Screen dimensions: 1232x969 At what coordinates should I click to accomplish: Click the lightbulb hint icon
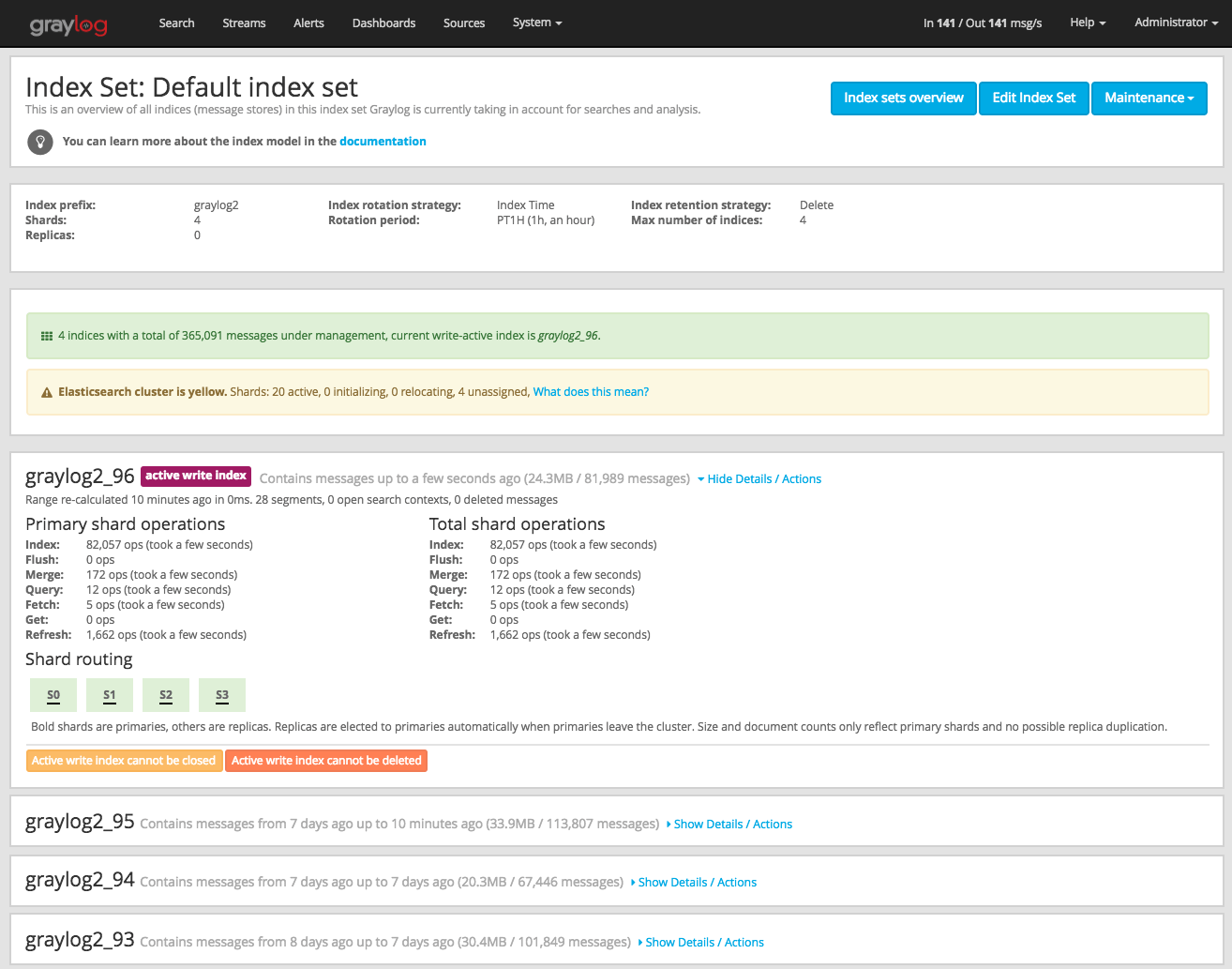pos(40,142)
